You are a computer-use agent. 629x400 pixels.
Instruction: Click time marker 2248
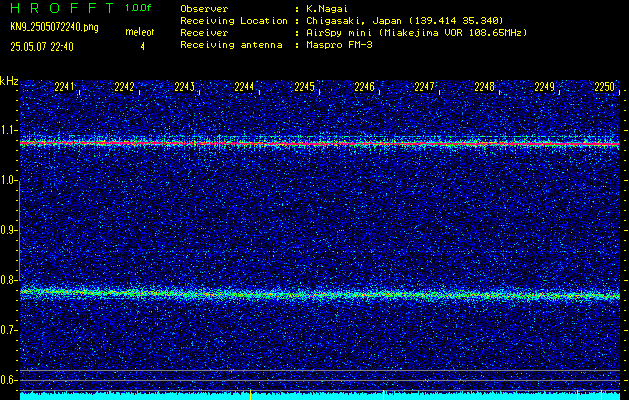point(485,87)
